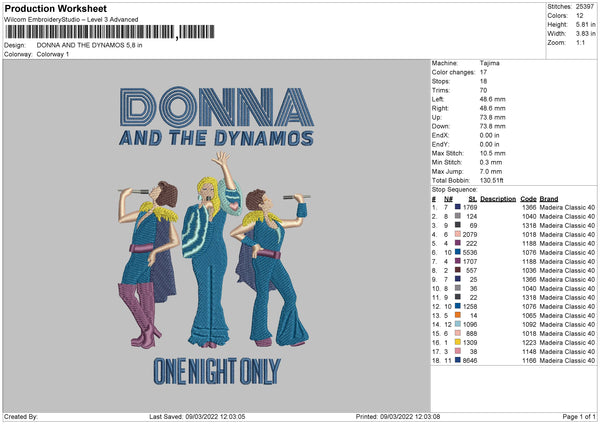Click the trims value '70'
The width and height of the screenshot is (600, 424).
click(x=483, y=90)
